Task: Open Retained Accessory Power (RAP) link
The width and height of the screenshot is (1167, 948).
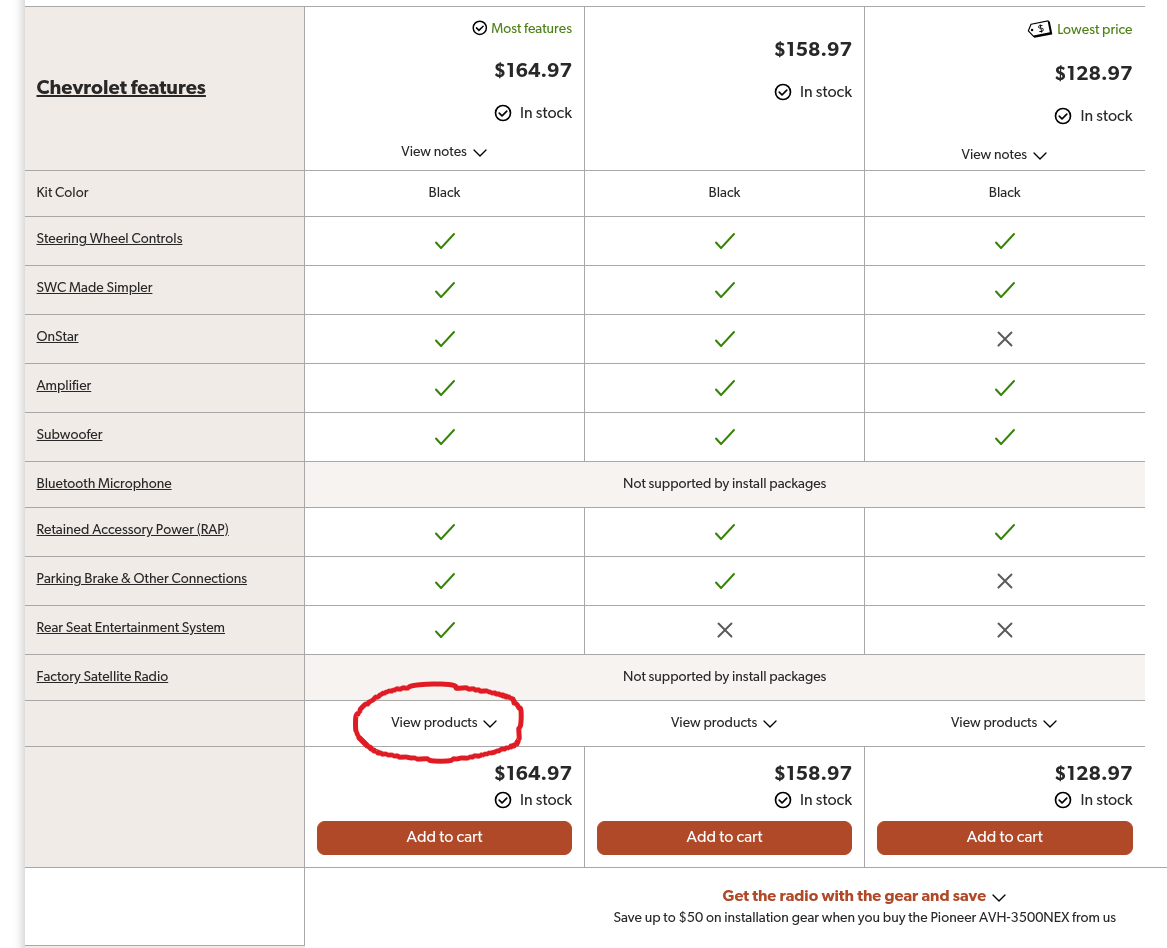Action: point(132,529)
